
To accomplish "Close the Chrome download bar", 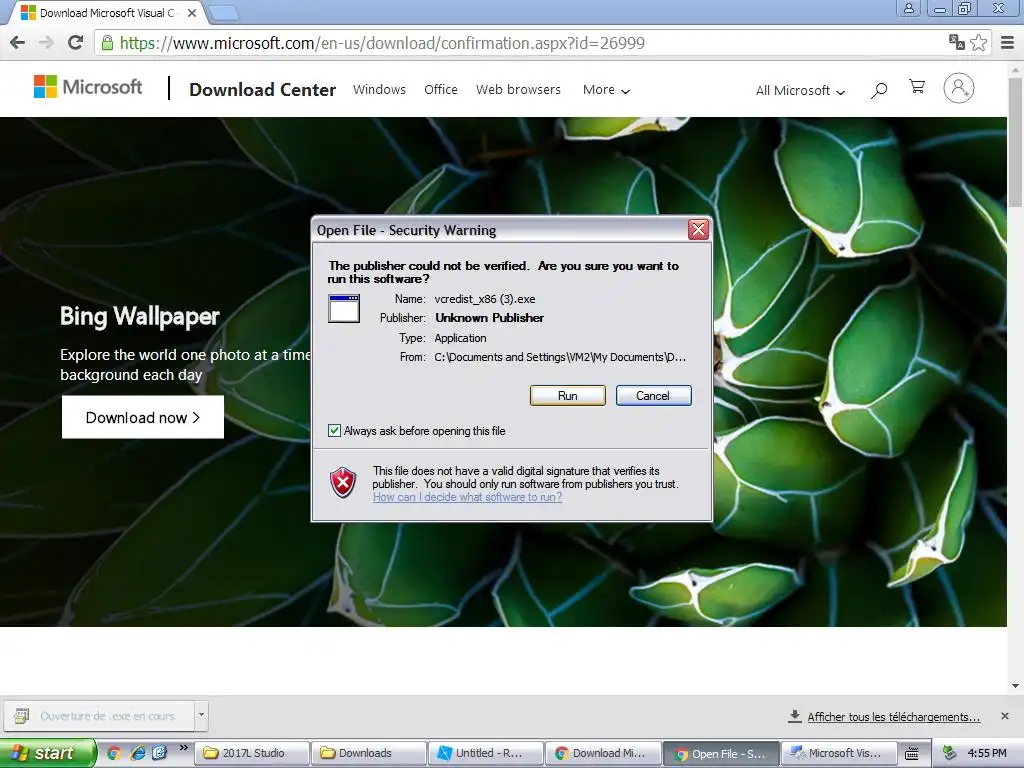I will tap(1005, 716).
